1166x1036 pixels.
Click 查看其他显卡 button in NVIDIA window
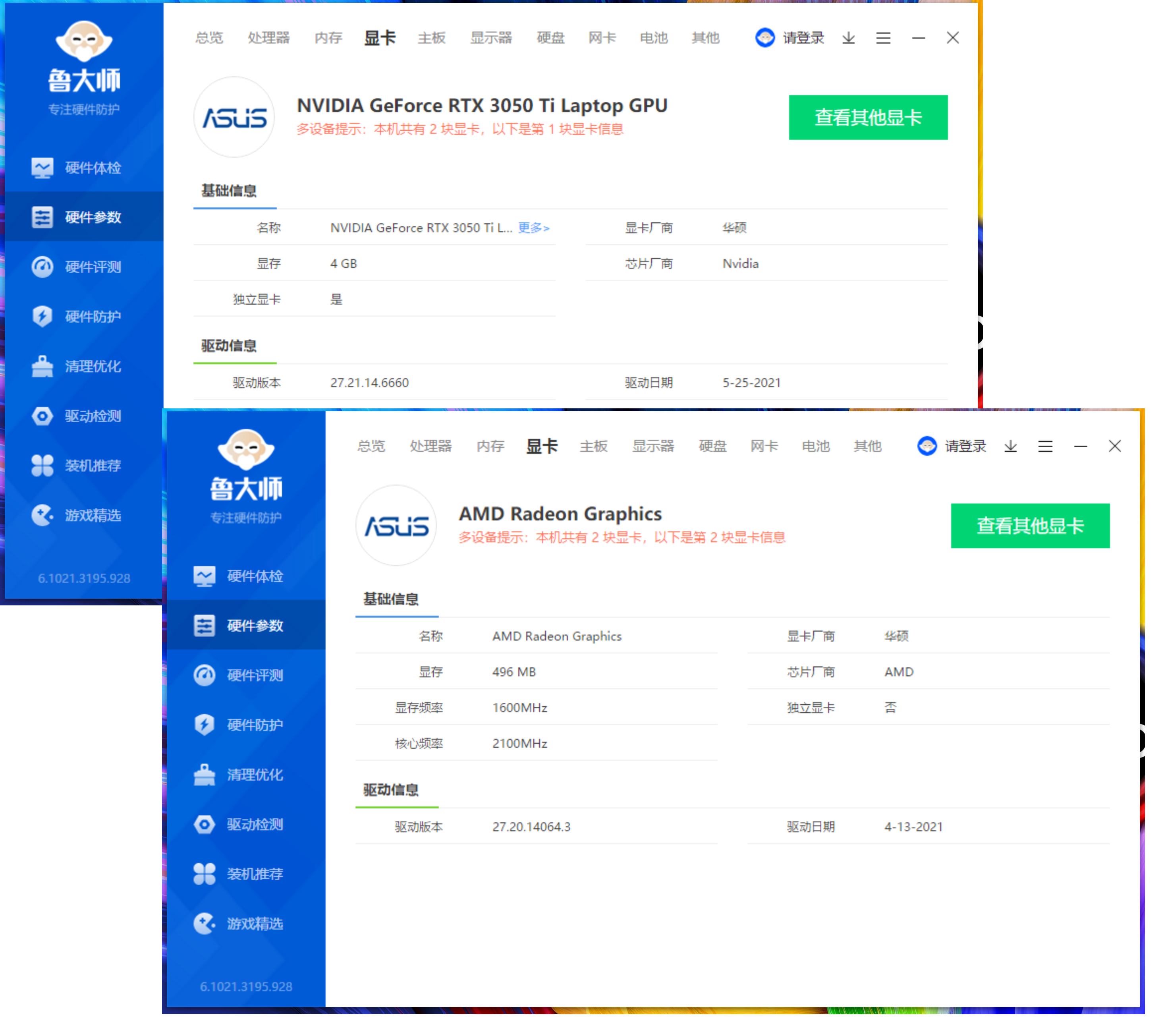coord(869,117)
